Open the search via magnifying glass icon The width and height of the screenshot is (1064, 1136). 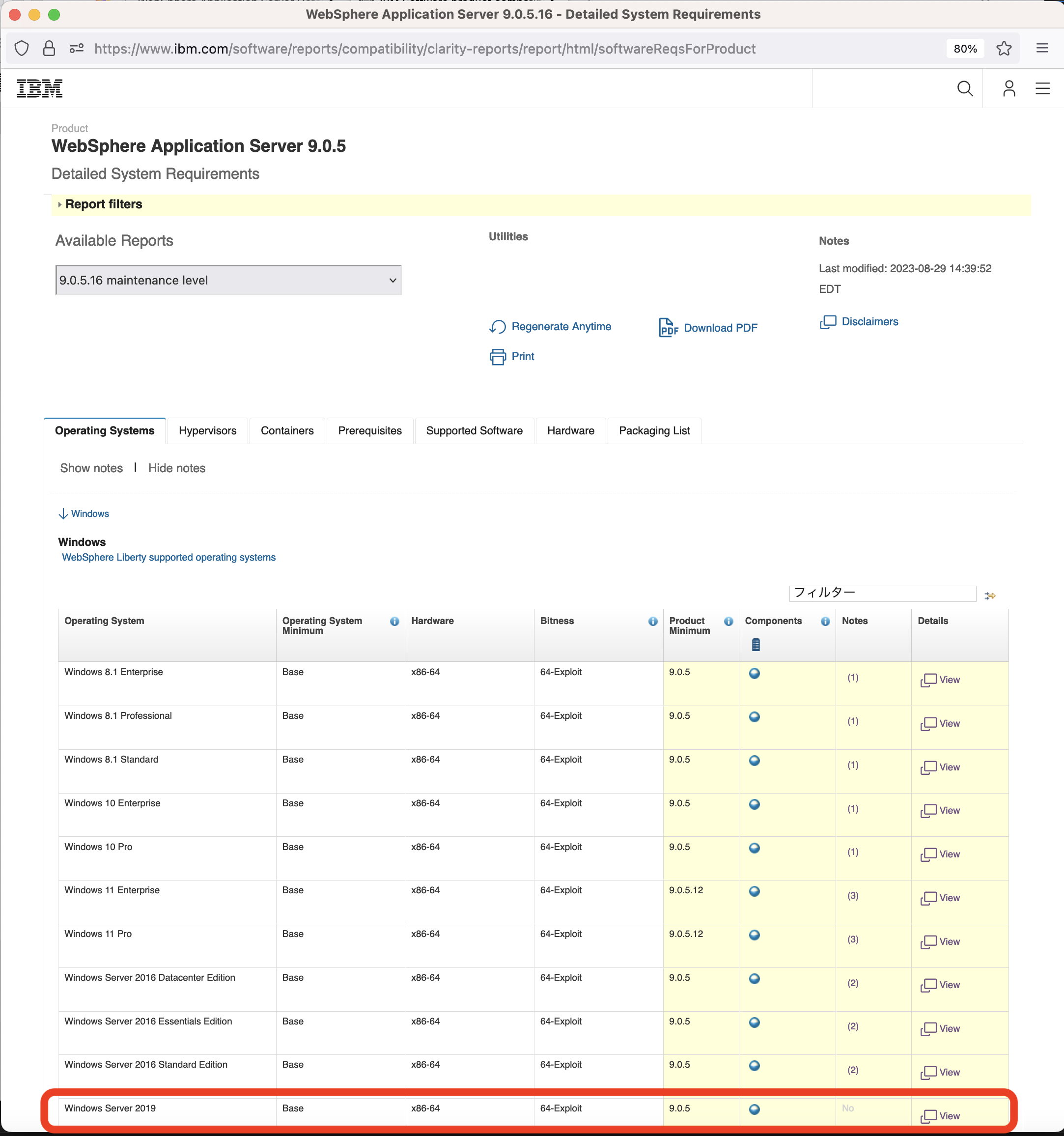(x=965, y=88)
